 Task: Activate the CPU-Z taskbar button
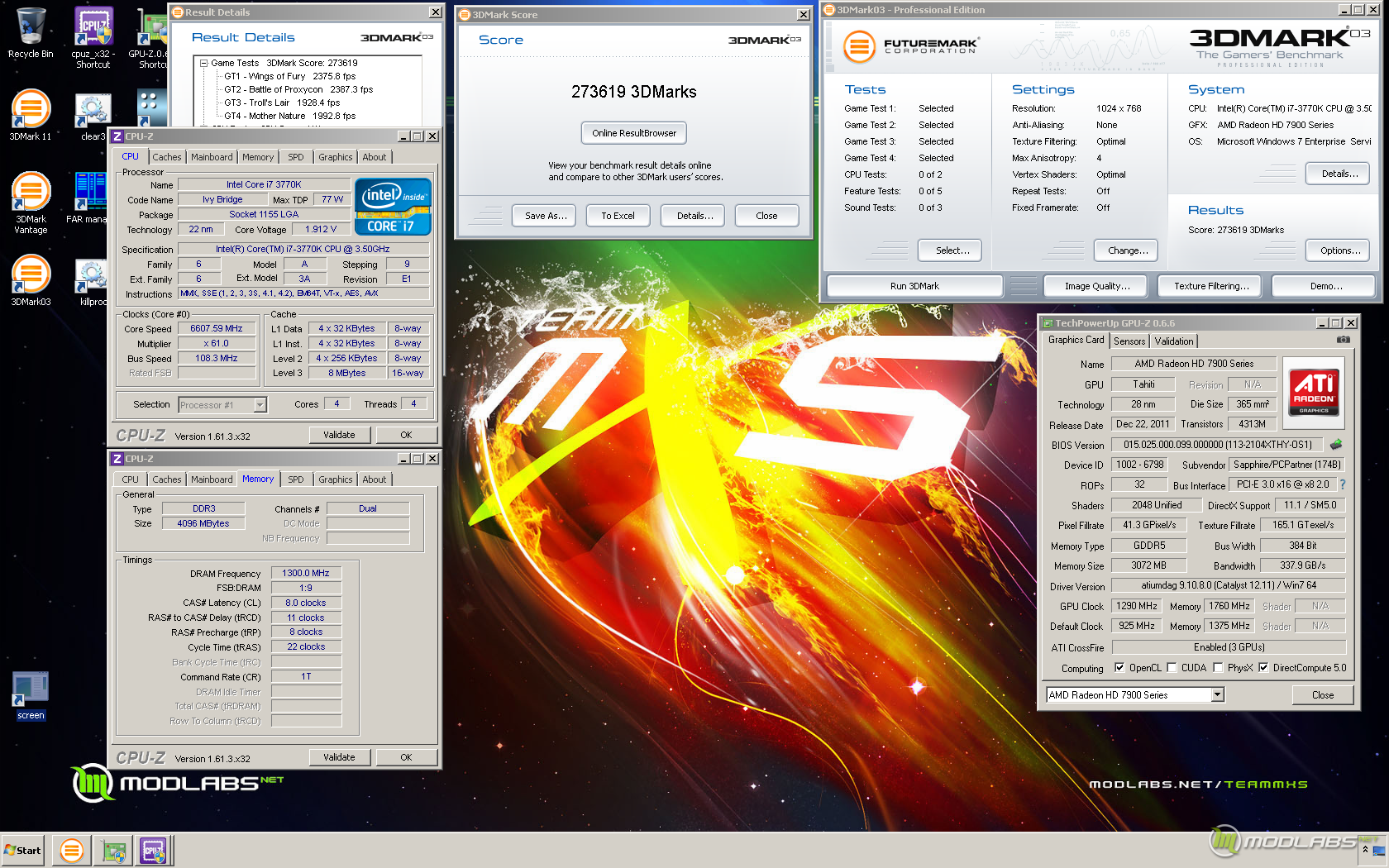coord(154,850)
